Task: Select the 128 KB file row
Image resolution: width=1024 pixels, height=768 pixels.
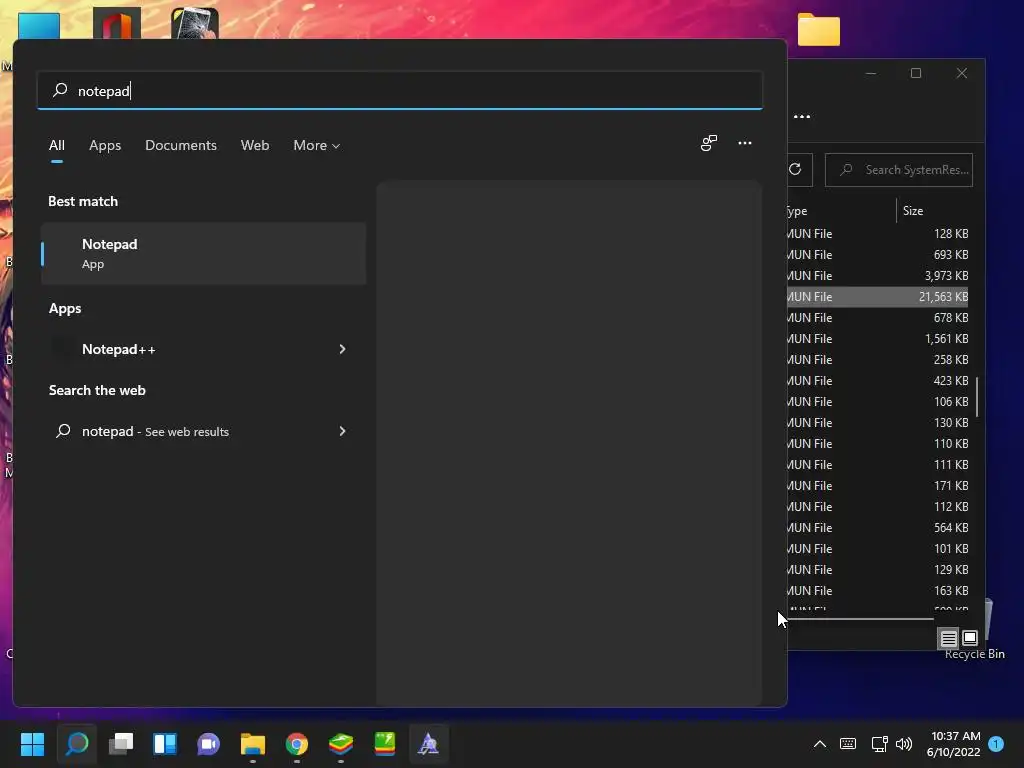Action: point(878,233)
